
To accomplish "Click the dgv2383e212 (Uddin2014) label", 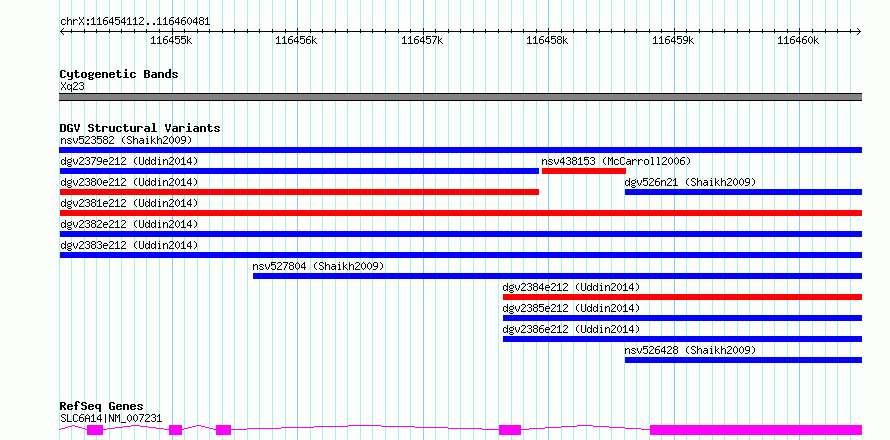I will (129, 245).
